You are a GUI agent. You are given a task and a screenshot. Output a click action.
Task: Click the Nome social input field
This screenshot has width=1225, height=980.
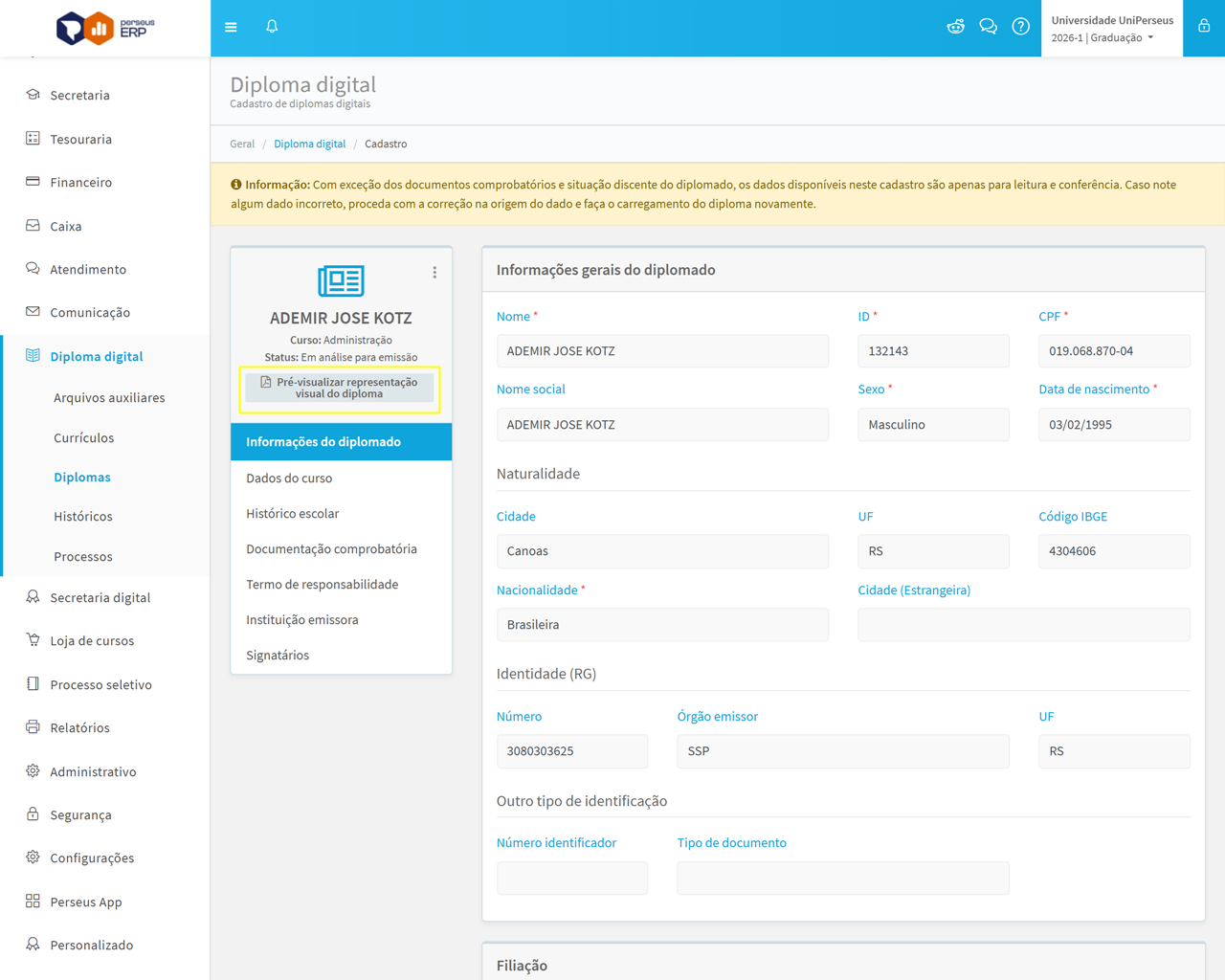coord(662,424)
